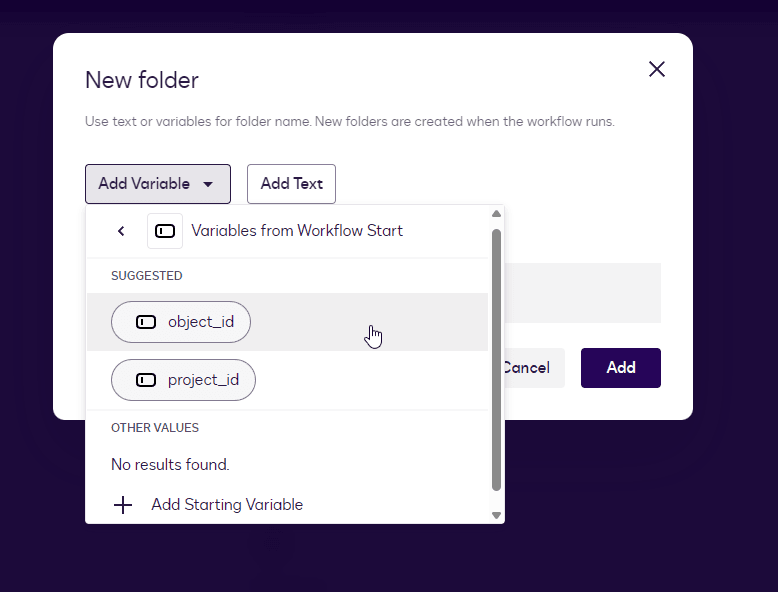Click the object_id variable icon

146,322
